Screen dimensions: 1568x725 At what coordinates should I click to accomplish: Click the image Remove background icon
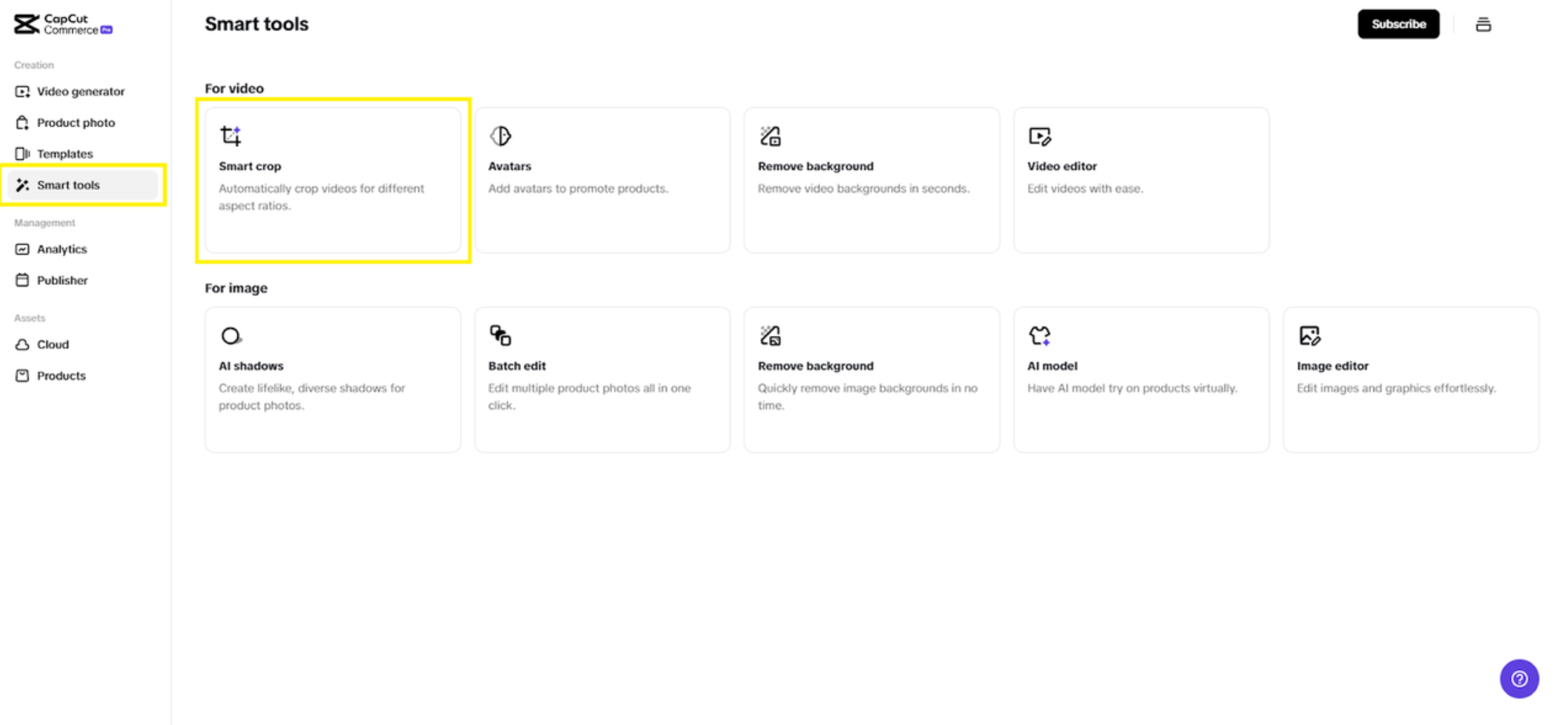(x=770, y=336)
